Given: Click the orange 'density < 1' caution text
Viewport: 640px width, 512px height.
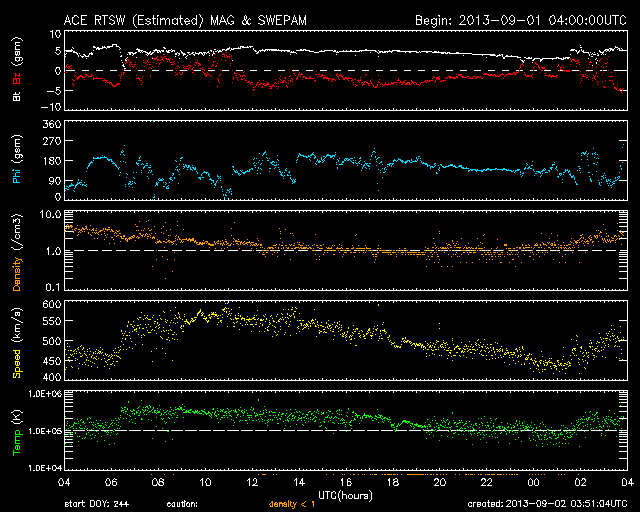Looking at the screenshot, I should [x=292, y=504].
